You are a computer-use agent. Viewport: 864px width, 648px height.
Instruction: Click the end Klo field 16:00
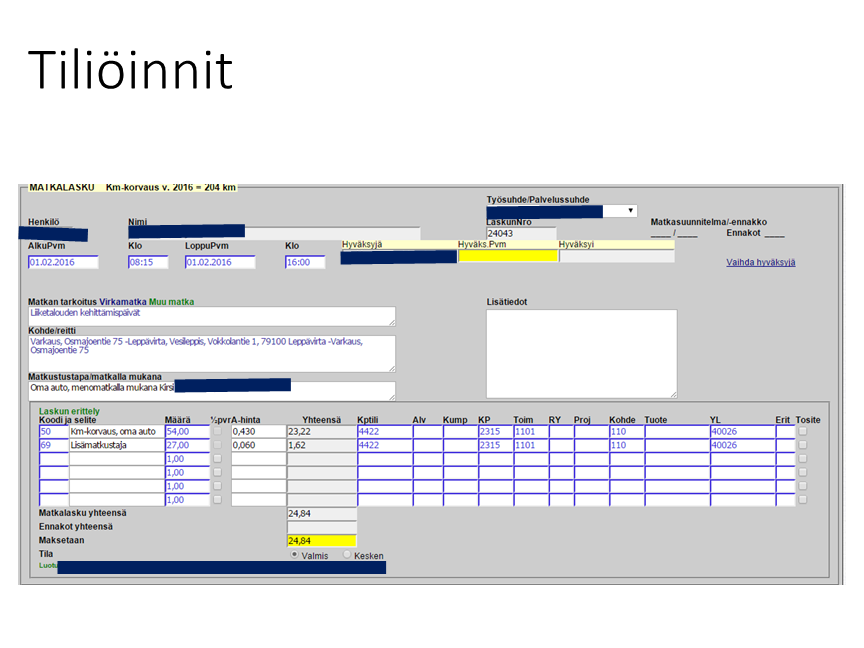[305, 262]
